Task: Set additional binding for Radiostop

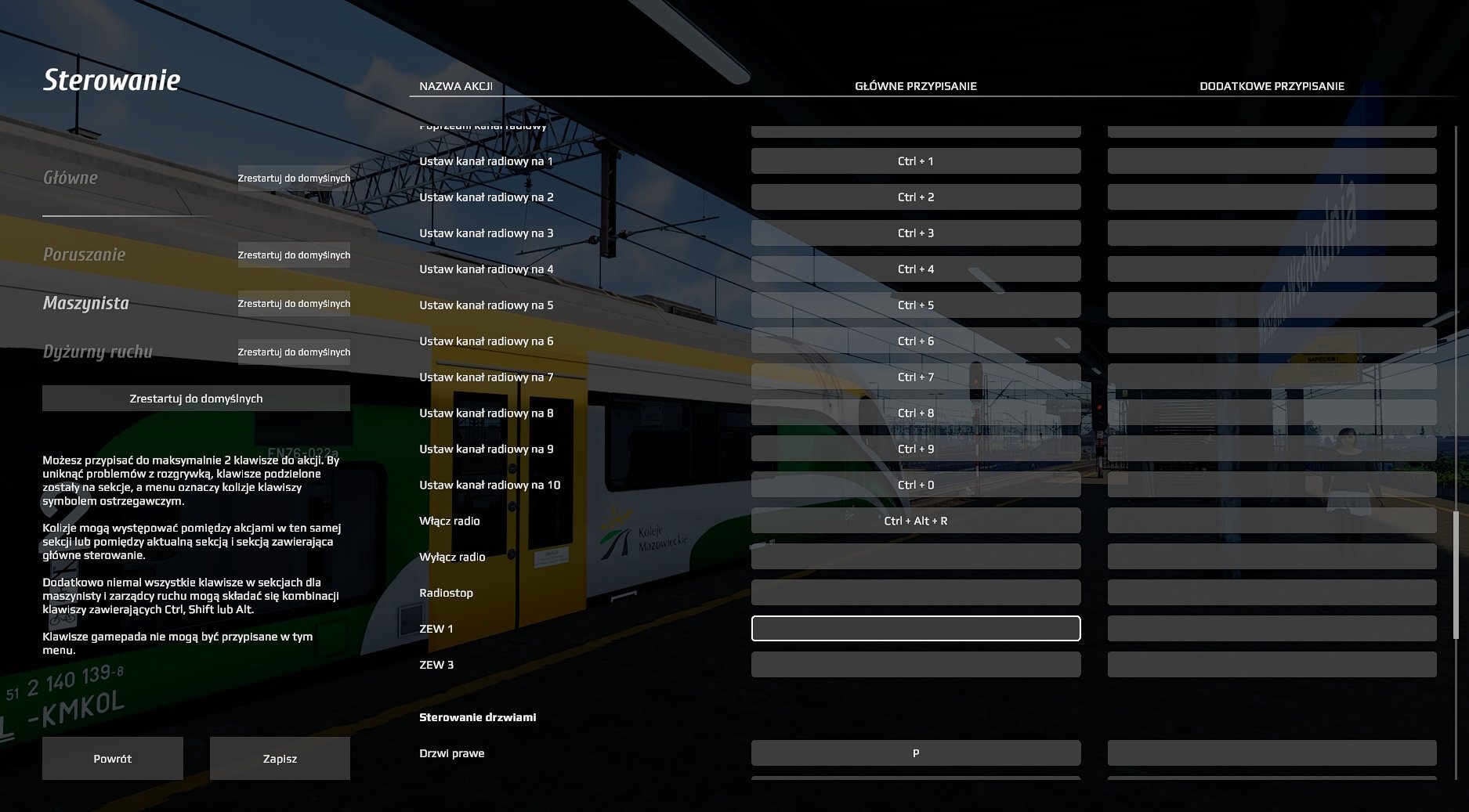Action: tap(1272, 593)
